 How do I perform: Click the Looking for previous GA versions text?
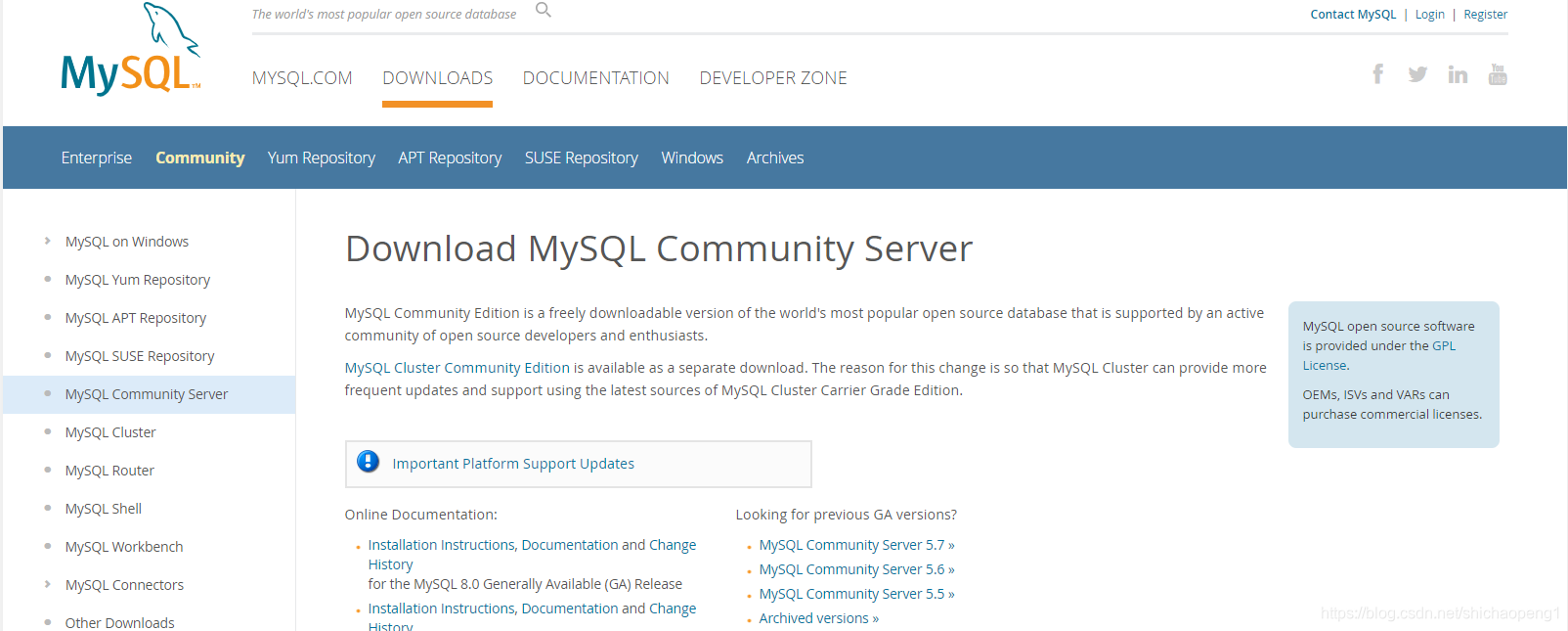coord(847,515)
